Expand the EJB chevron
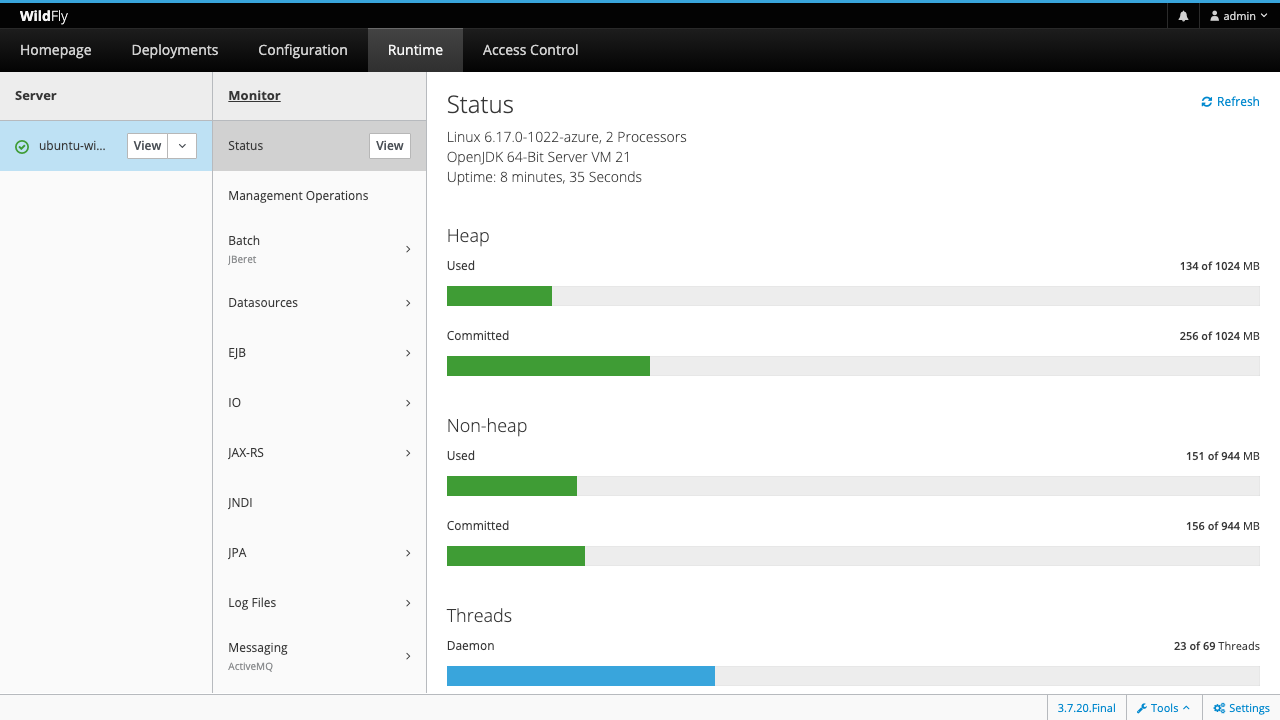This screenshot has width=1280, height=720. (x=408, y=353)
